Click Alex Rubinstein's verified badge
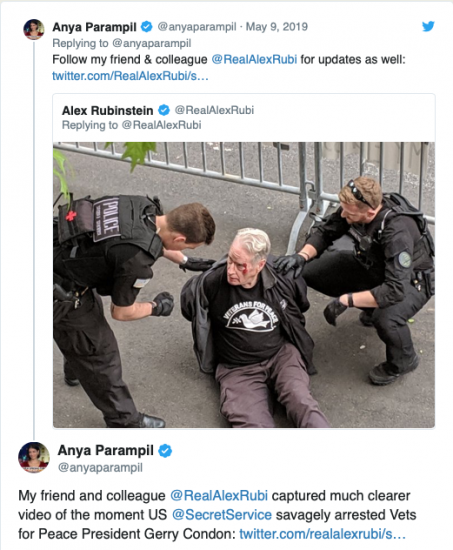The height and width of the screenshot is (550, 453). click(x=164, y=110)
